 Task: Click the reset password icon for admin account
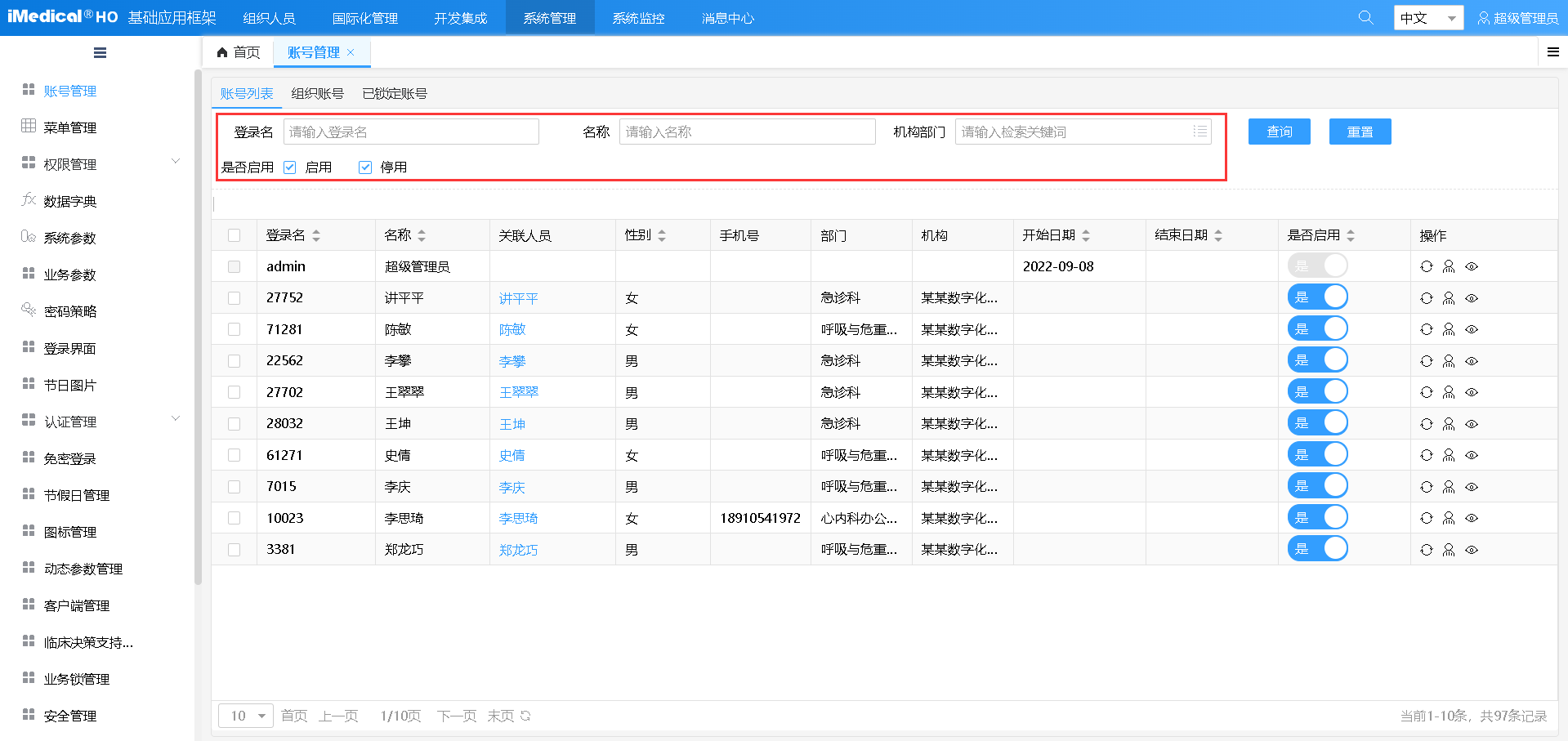(1427, 266)
